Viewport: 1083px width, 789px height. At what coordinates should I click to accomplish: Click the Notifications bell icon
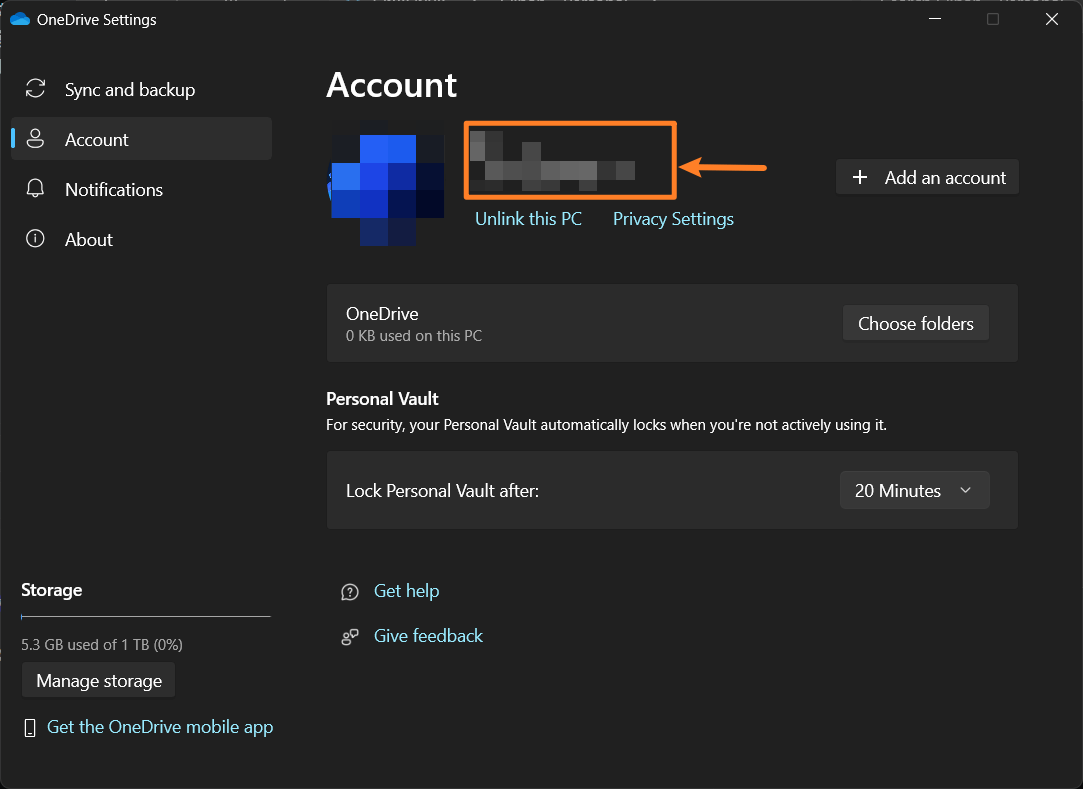pos(35,189)
